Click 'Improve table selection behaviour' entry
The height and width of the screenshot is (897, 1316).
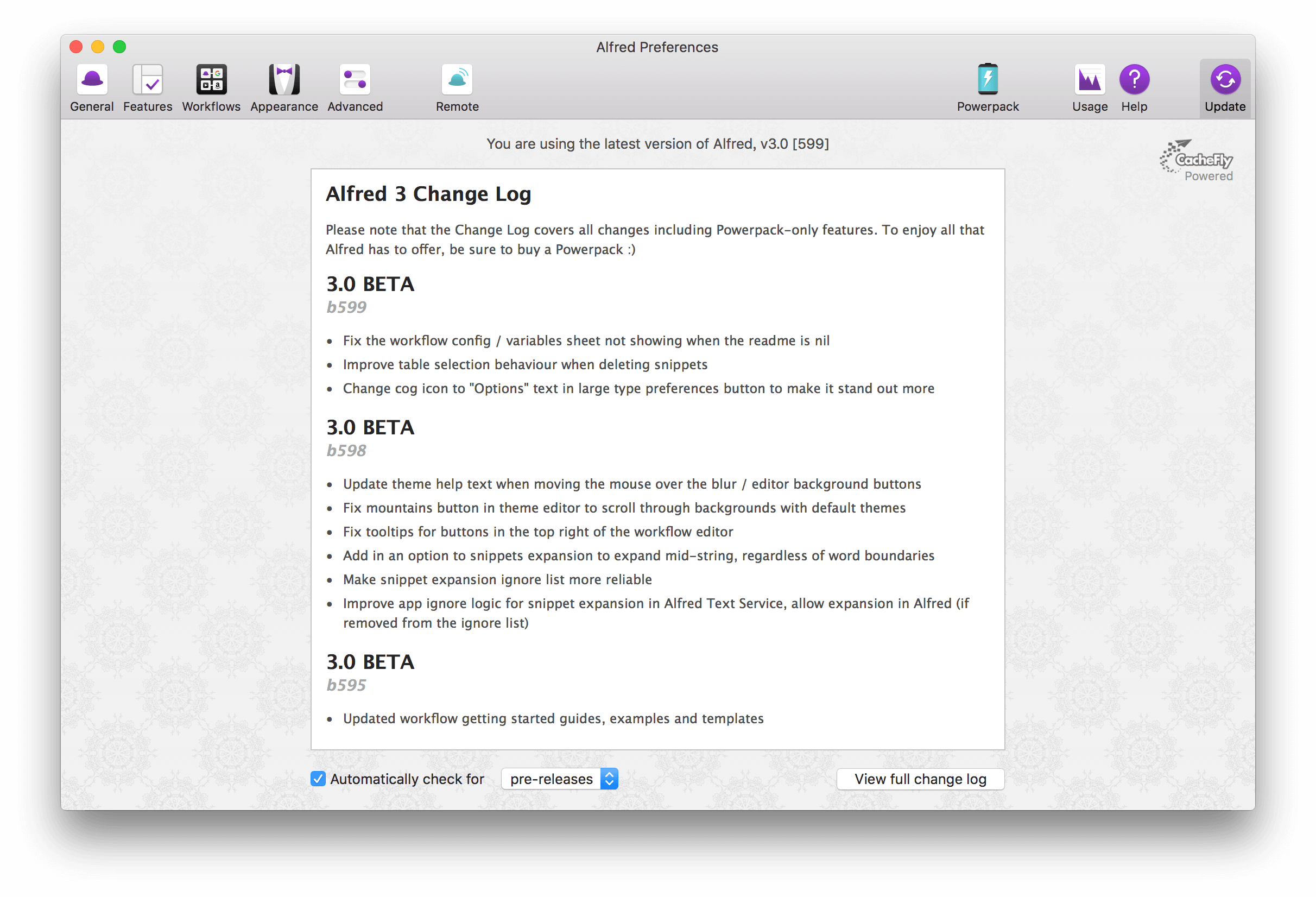(525, 364)
